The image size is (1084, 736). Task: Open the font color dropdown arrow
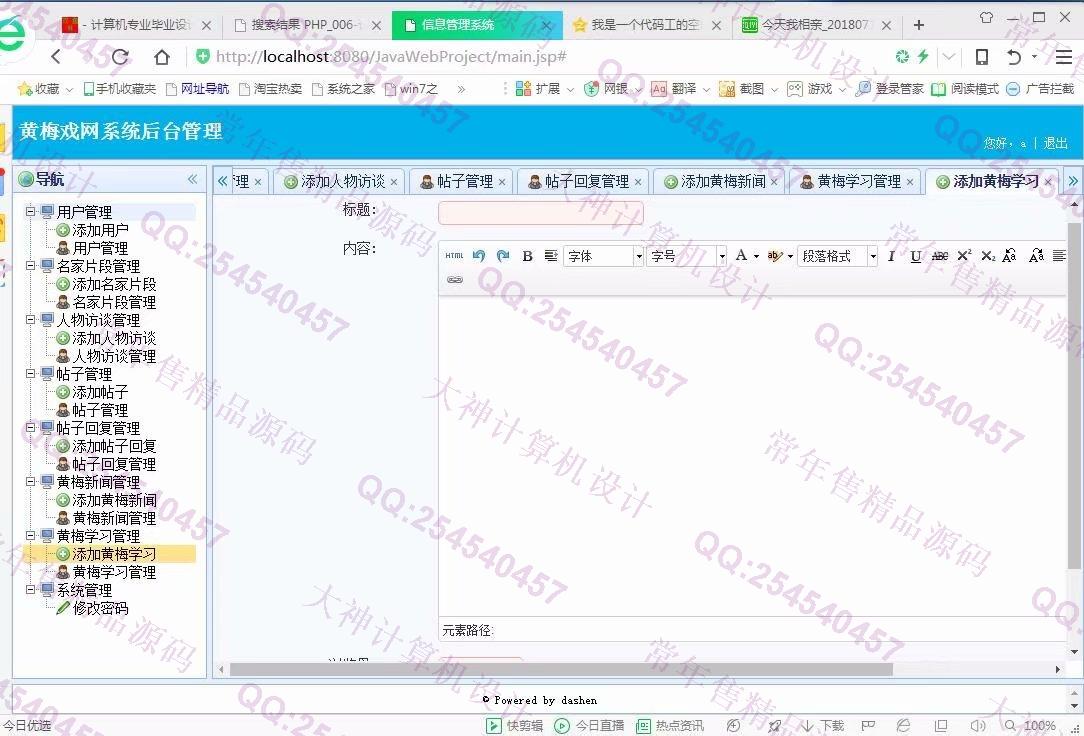pos(756,256)
